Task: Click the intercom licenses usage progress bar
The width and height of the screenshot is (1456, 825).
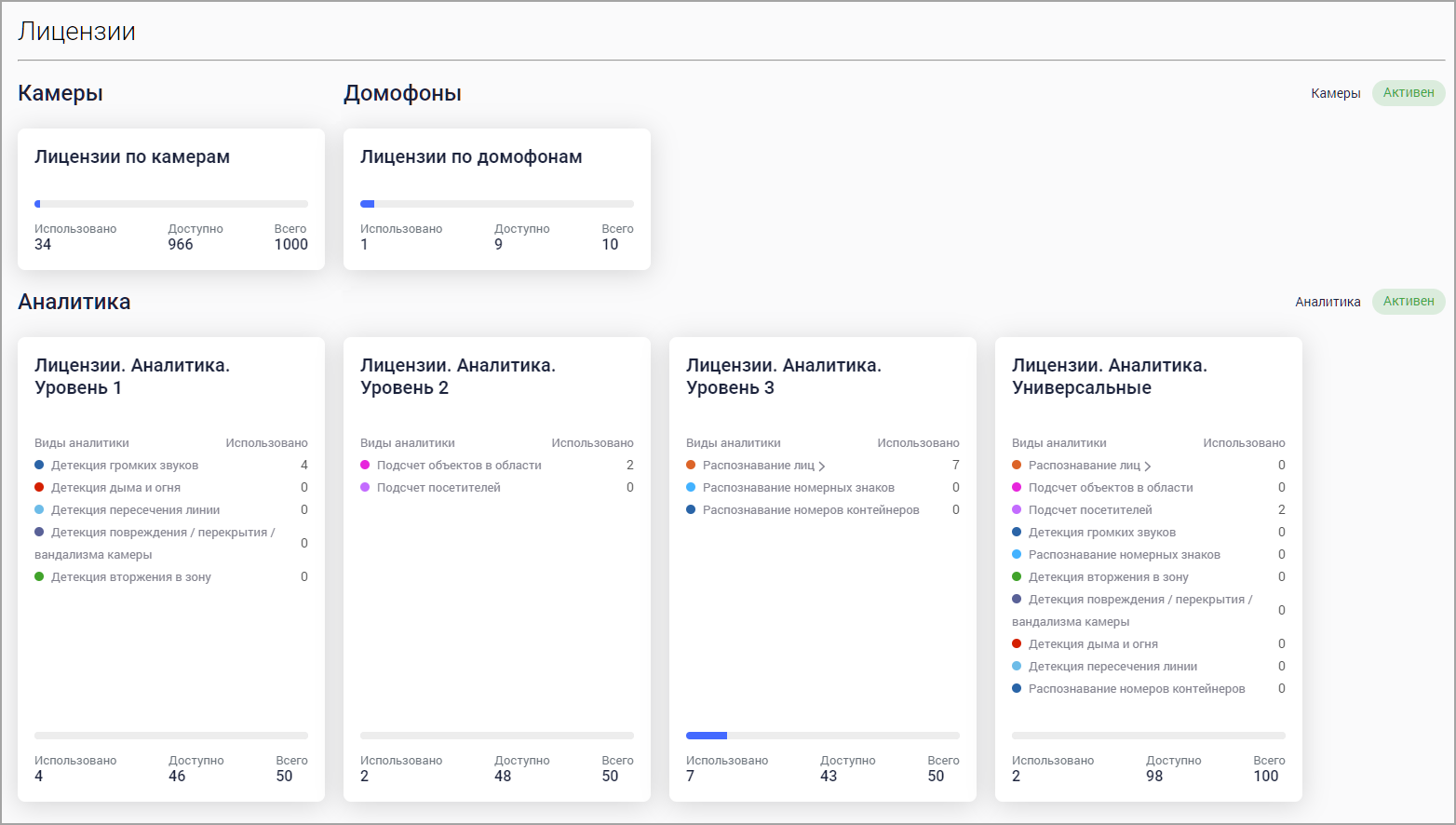Action: point(497,204)
